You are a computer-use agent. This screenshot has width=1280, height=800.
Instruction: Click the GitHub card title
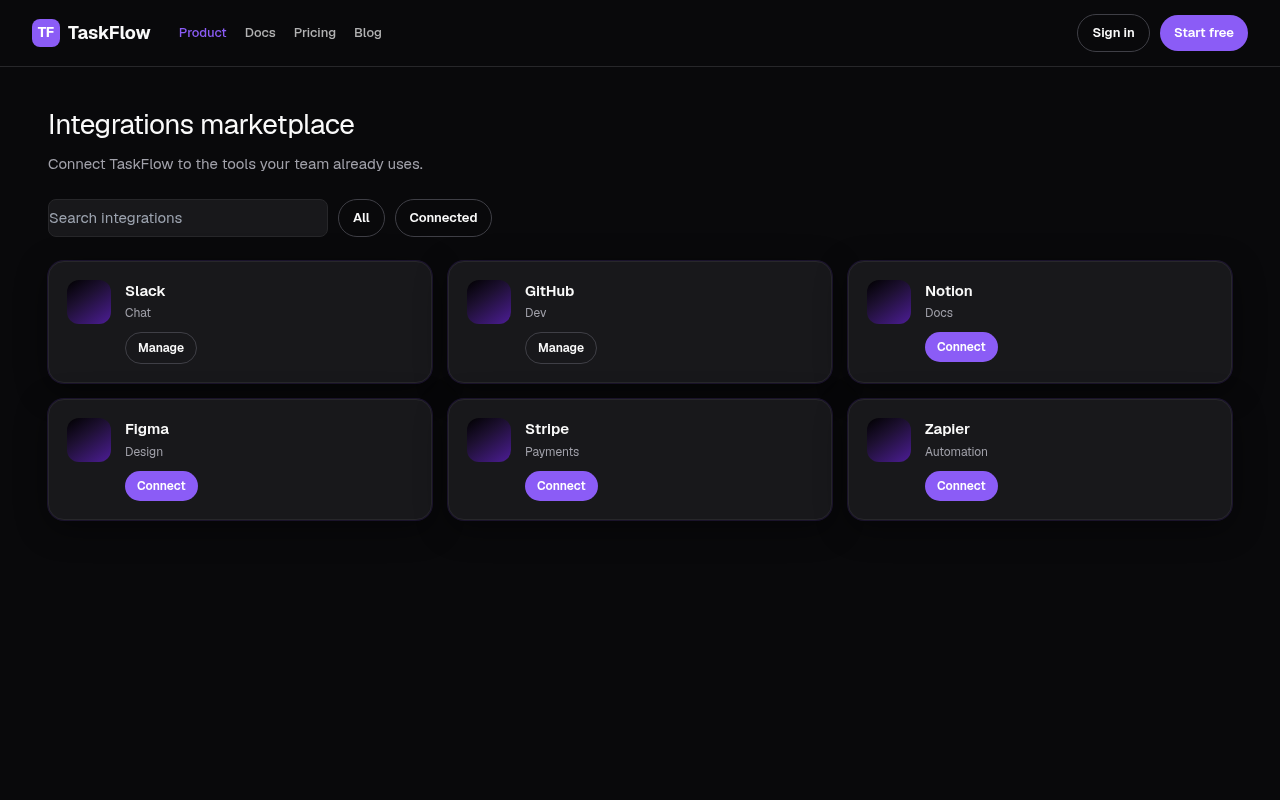tap(549, 291)
